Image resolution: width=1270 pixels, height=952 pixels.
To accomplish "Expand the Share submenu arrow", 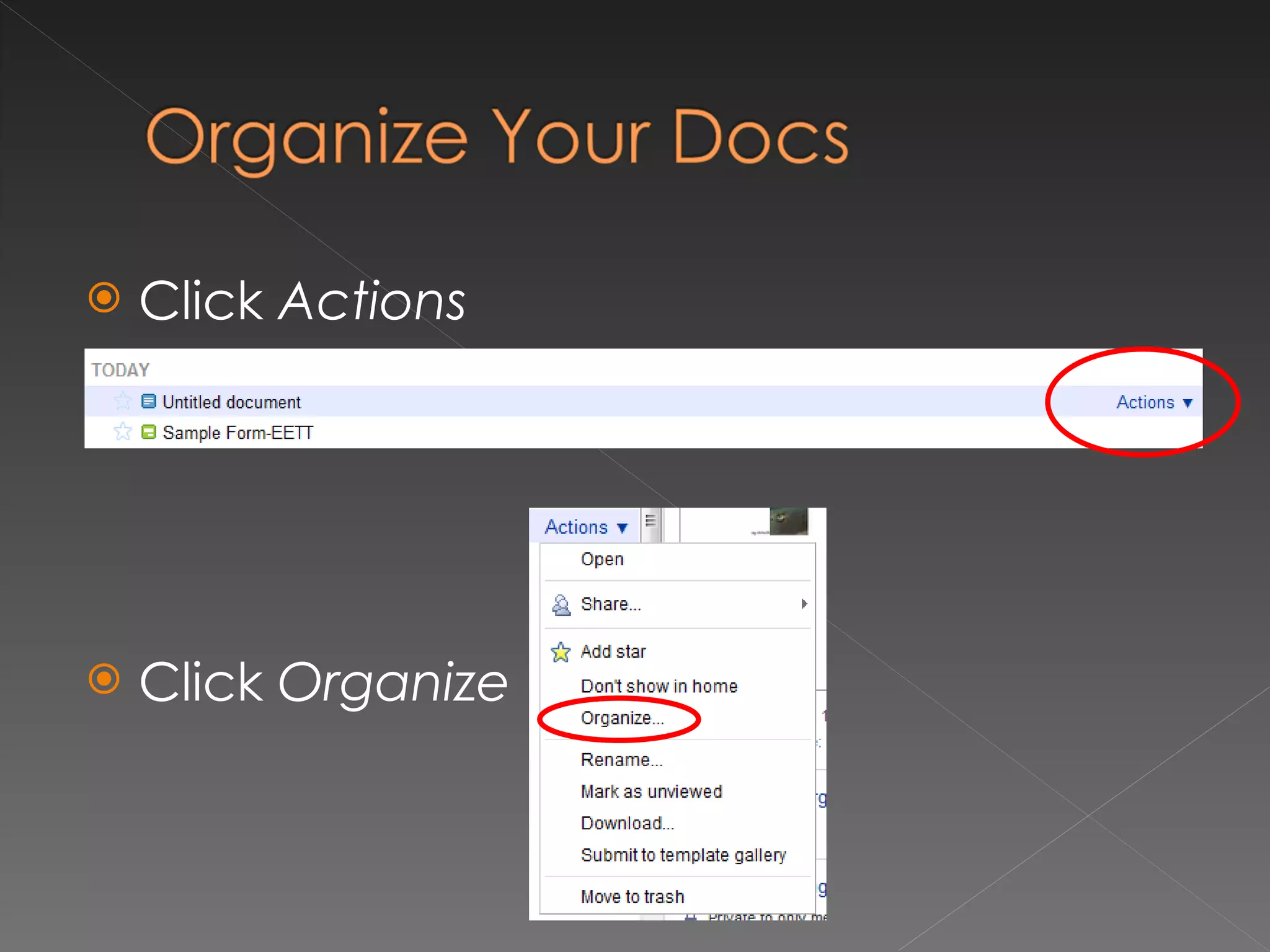I will click(804, 604).
